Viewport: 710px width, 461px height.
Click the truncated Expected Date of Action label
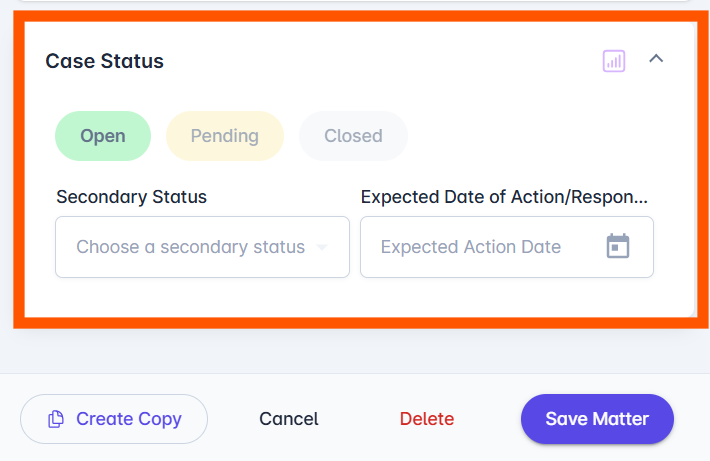504,197
